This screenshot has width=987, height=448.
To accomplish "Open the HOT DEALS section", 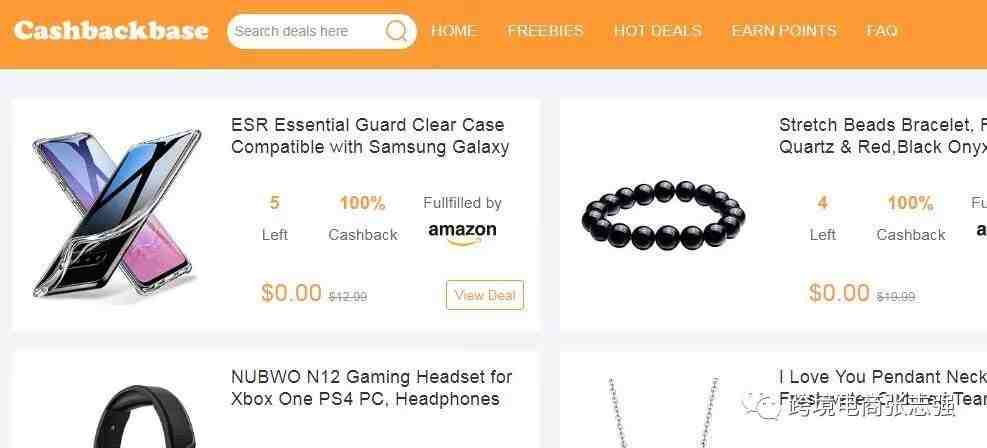I will tap(657, 30).
